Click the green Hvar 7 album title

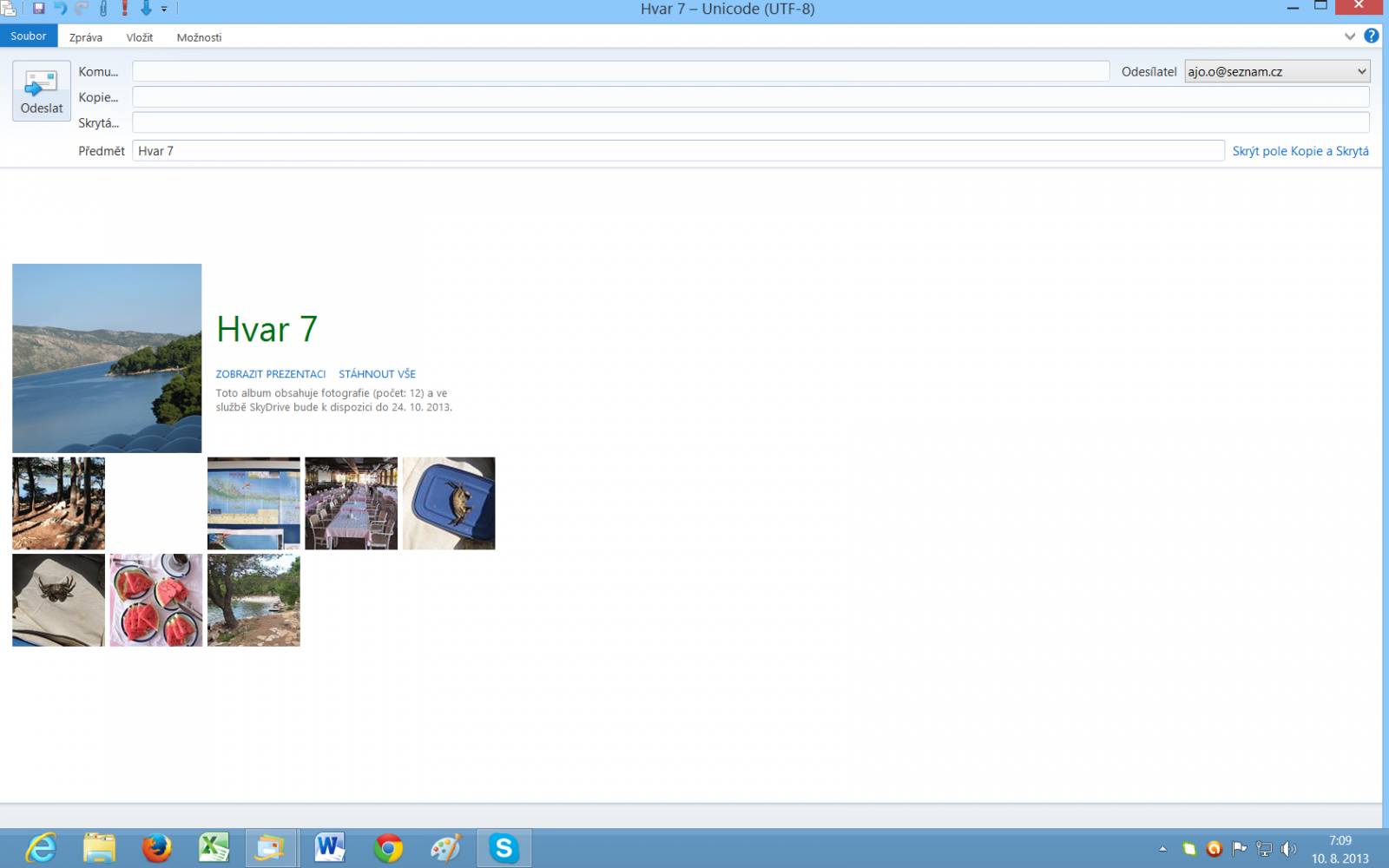(x=267, y=329)
